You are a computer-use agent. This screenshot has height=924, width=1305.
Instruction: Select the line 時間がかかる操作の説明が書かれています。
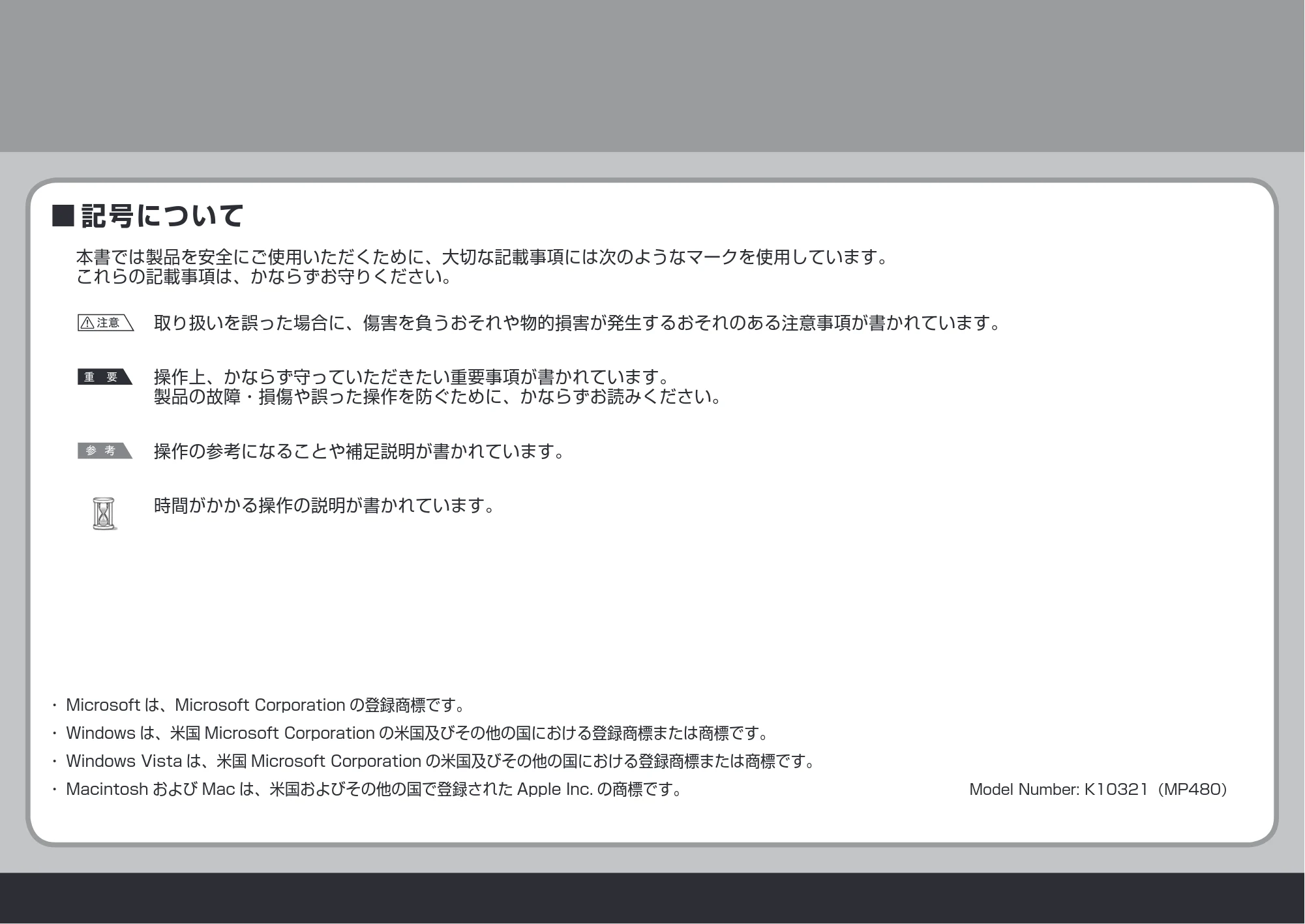click(325, 505)
